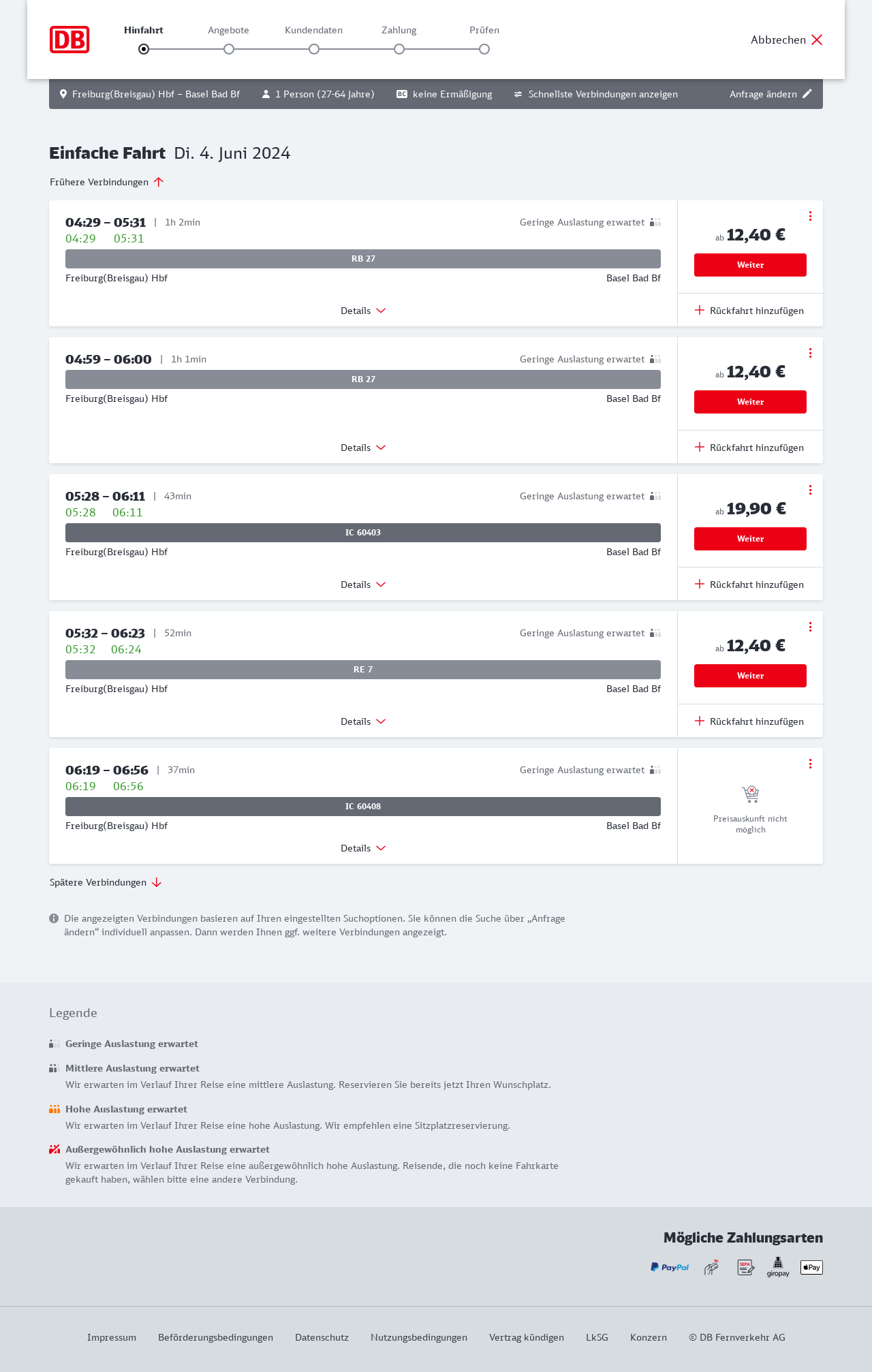Click the Schnellste Verbindungen anzeigen filter
Screen dimensions: 872x1372
tap(596, 94)
